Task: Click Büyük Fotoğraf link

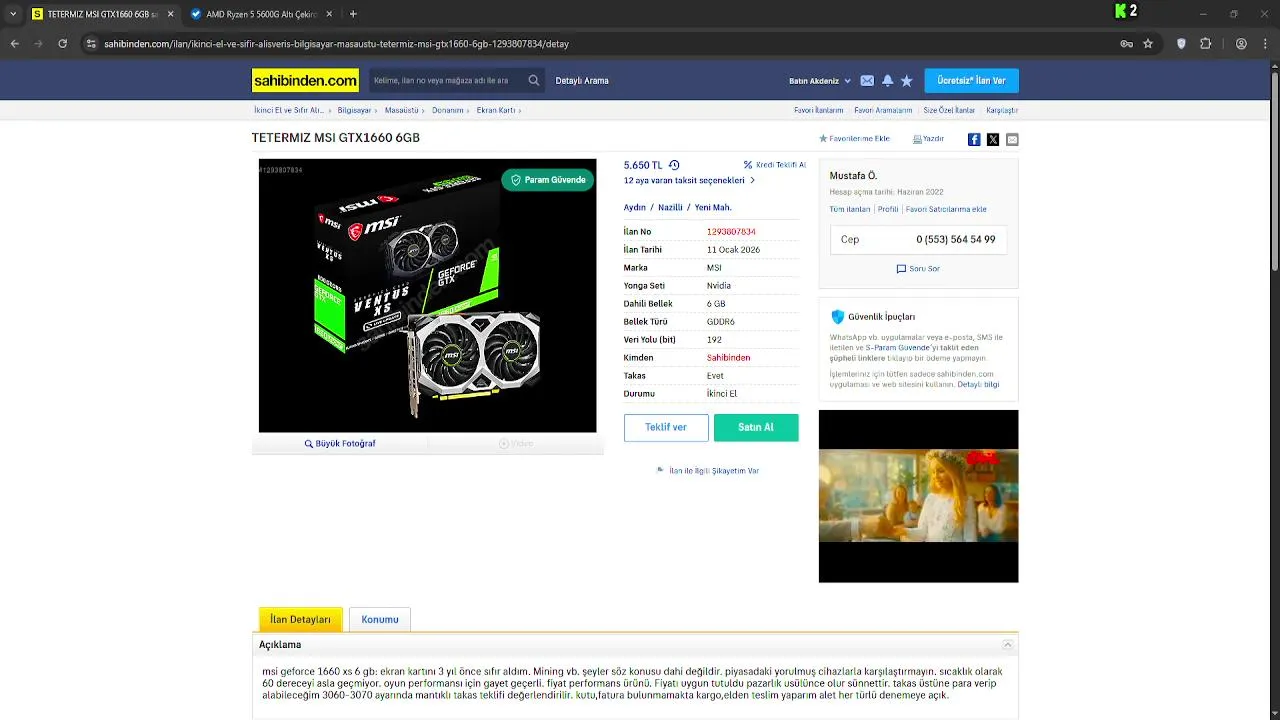Action: pos(340,443)
